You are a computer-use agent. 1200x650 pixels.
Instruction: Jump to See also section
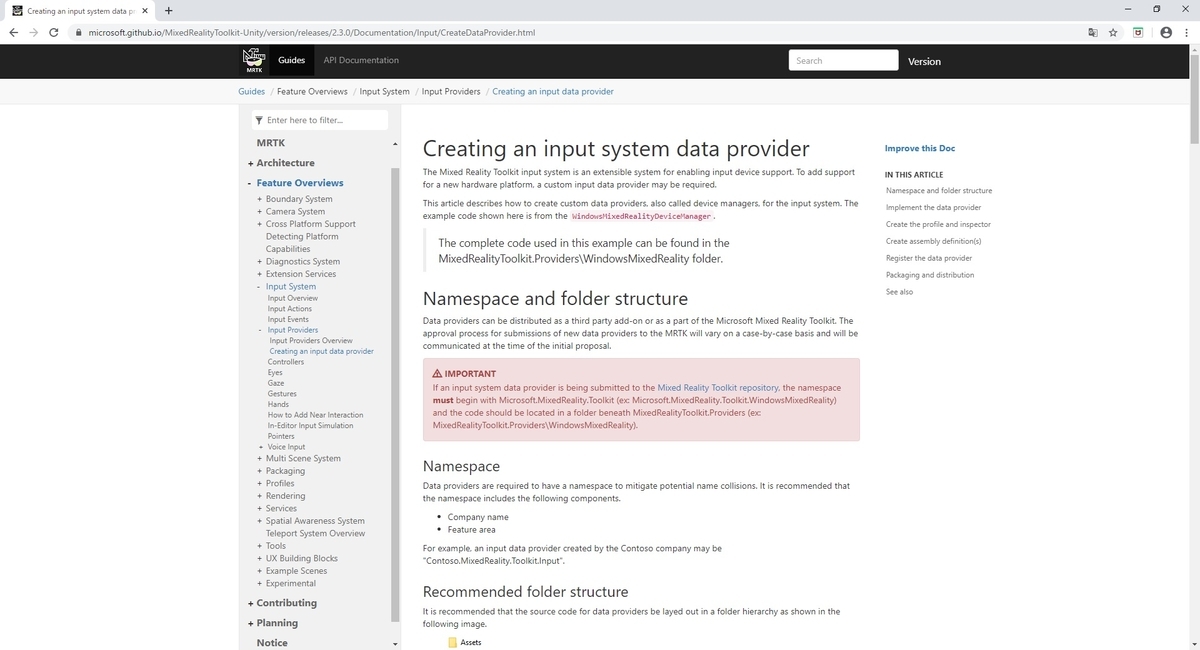point(899,292)
